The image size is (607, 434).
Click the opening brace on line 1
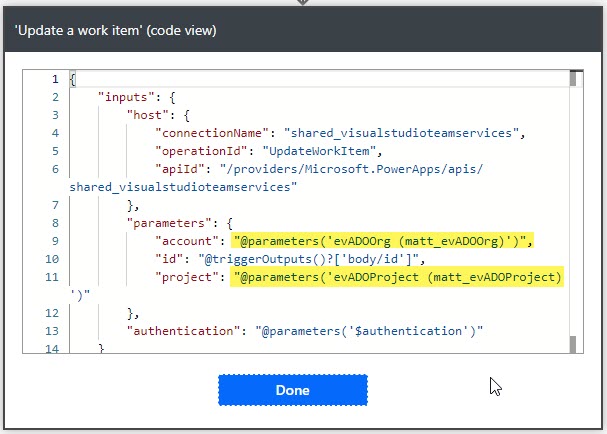[73, 79]
